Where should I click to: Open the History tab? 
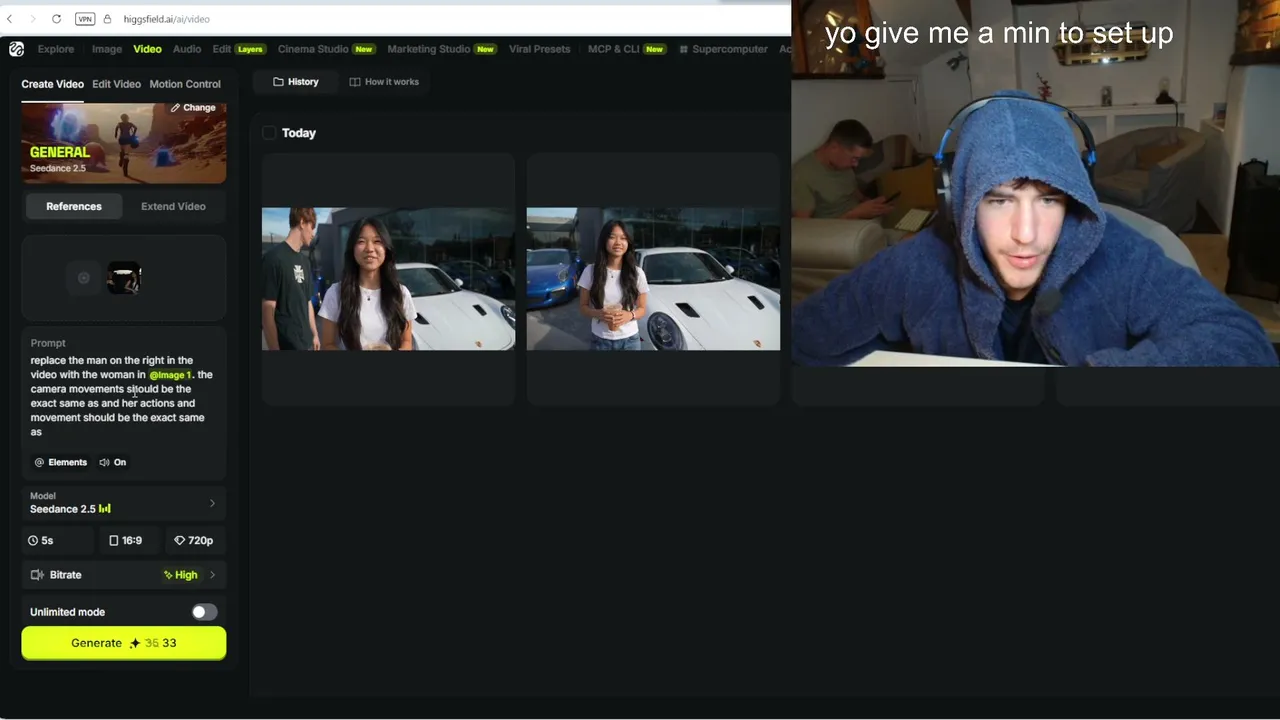coord(295,82)
